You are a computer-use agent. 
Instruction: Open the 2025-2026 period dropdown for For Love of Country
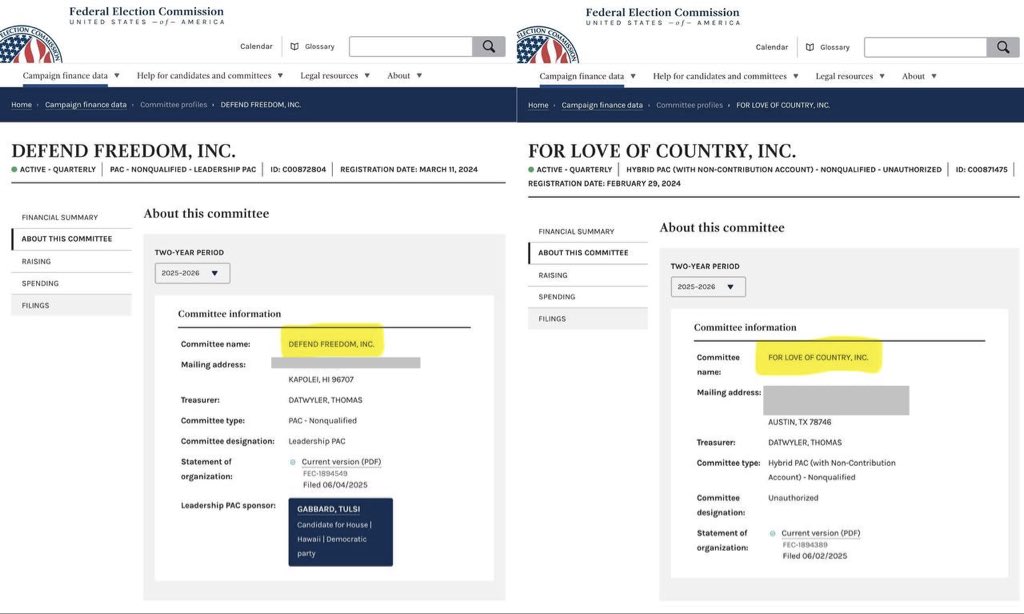tap(708, 287)
